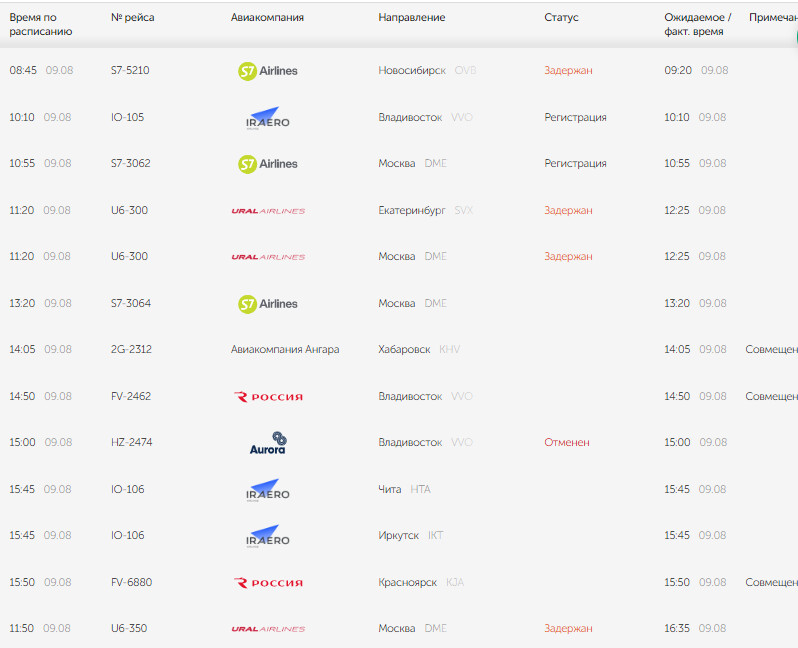Image resolution: width=798 pixels, height=648 pixels.
Task: Click Ural Airlines logo for Ekaterinburg flight
Action: click(268, 211)
